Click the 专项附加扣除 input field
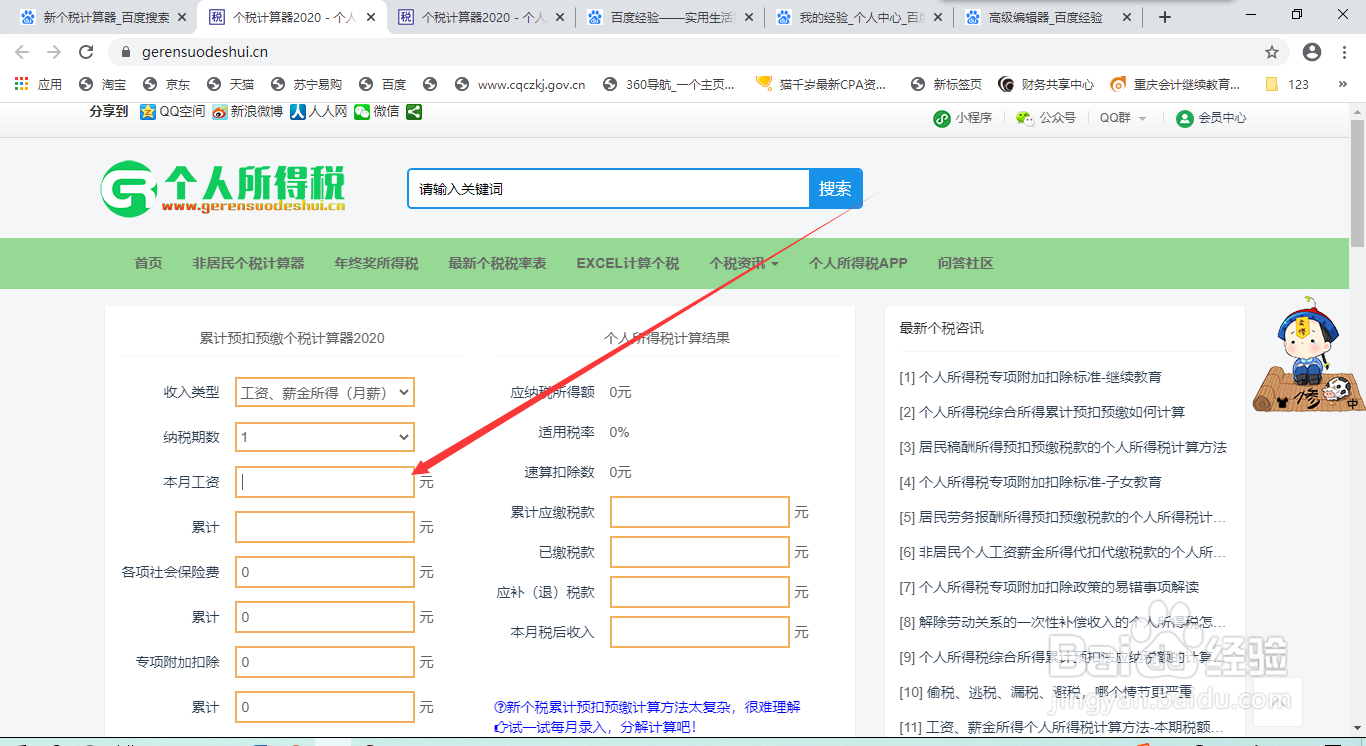The image size is (1366, 746). [325, 662]
